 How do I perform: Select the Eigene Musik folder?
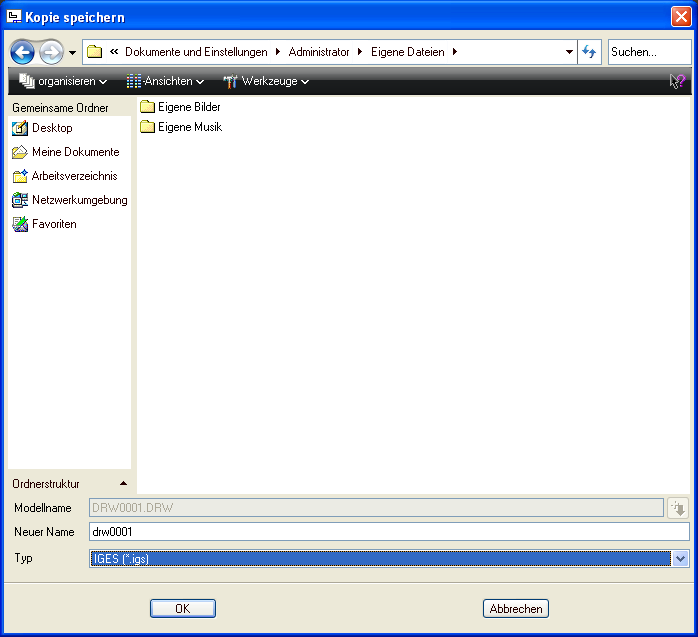[x=189, y=127]
